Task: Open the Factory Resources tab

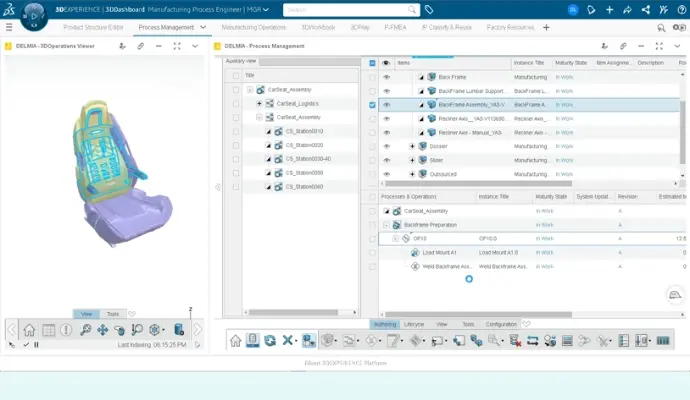Action: click(510, 27)
